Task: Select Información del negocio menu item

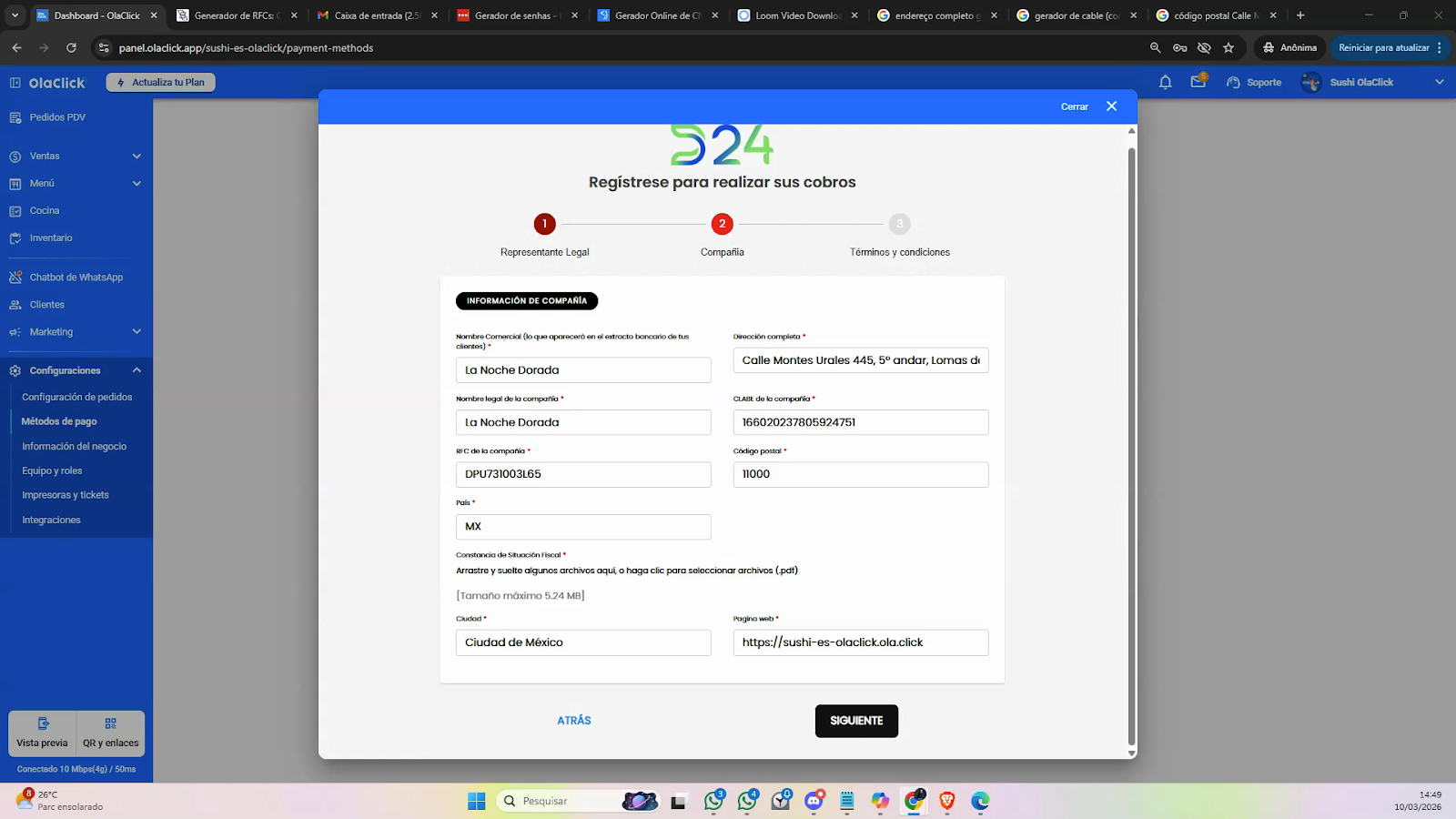Action: 74,447
